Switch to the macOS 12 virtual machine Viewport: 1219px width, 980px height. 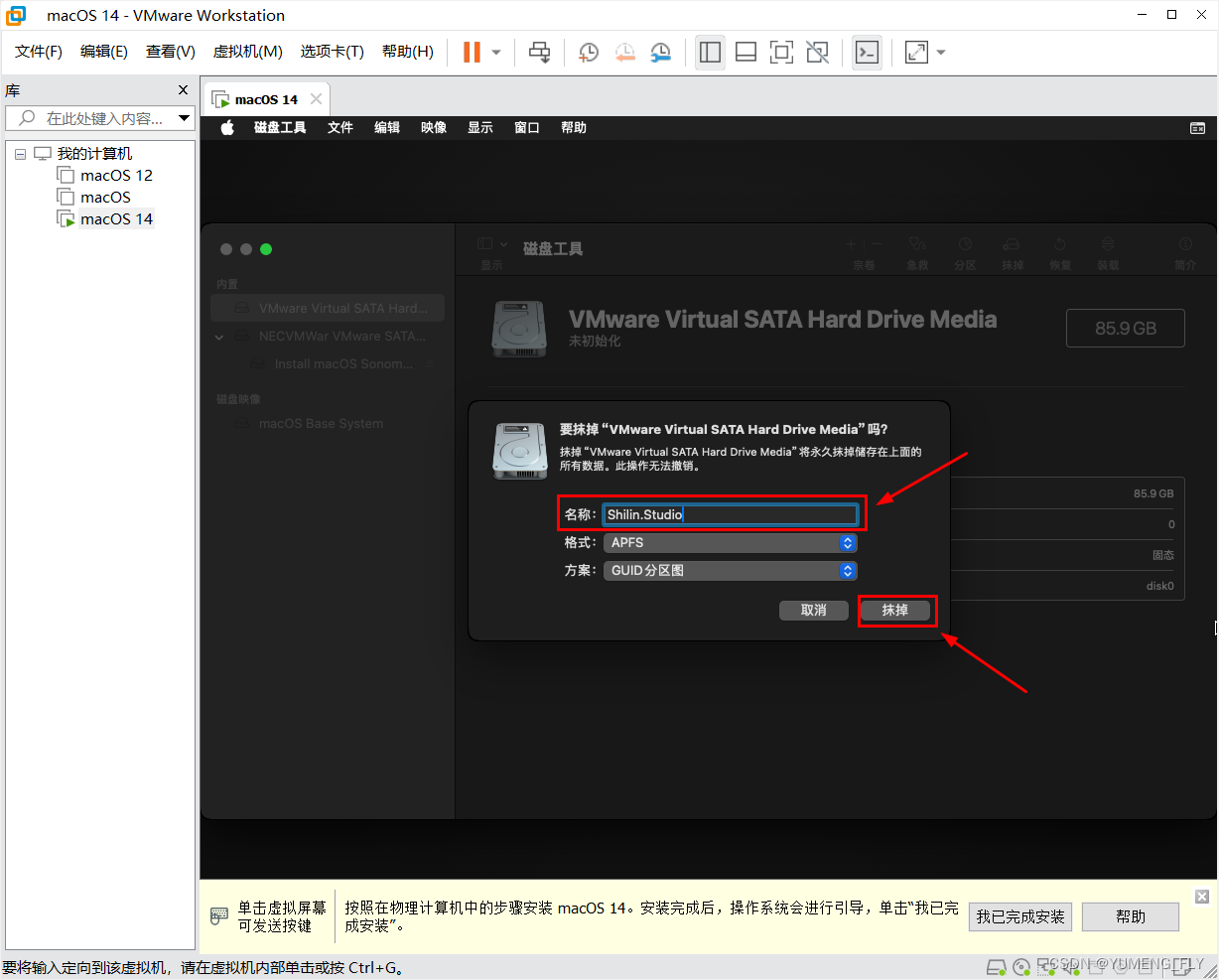[x=114, y=175]
